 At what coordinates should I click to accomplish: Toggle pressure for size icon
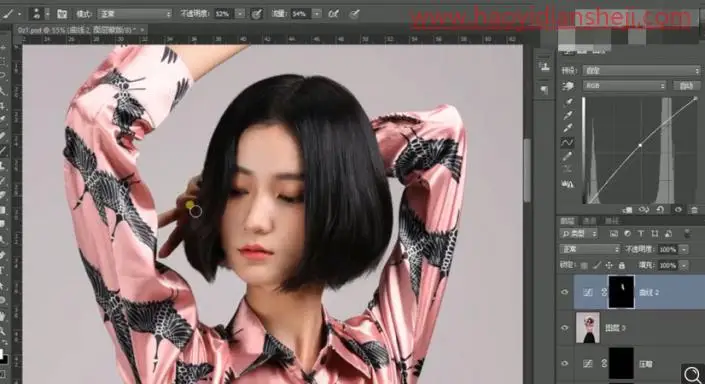355,14
